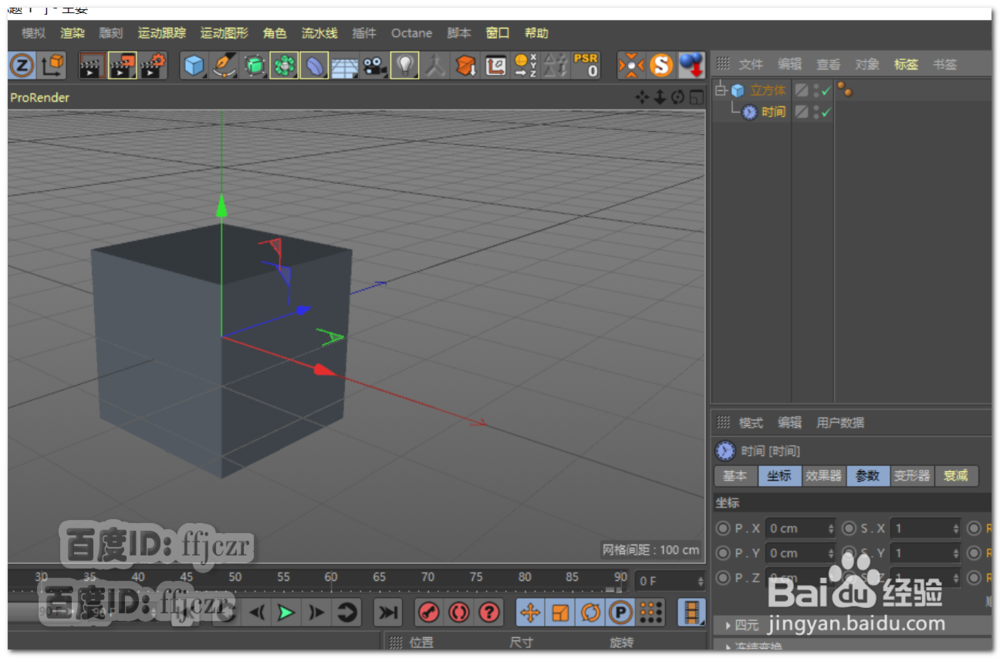Toggle 时间 enabled green checkmark
The image size is (1000, 658).
coord(827,112)
